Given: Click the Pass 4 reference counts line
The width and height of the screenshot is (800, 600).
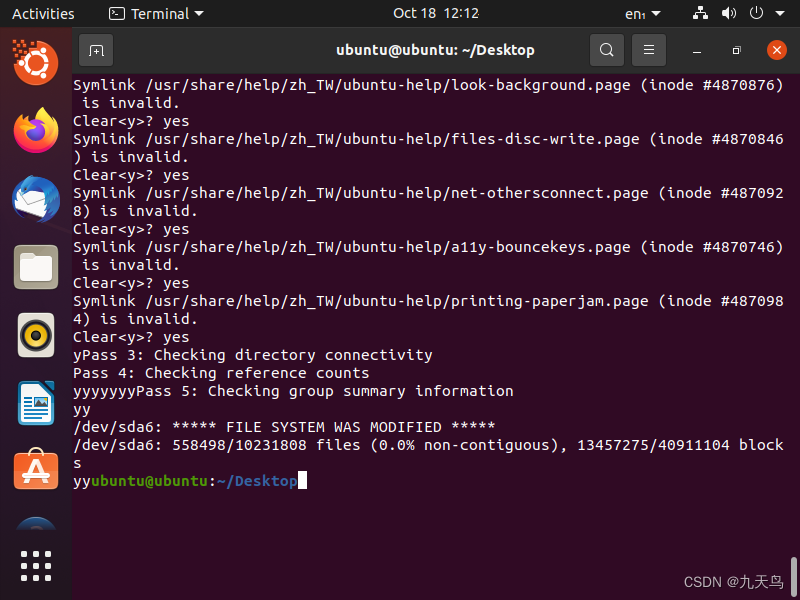Looking at the screenshot, I should pos(221,373).
